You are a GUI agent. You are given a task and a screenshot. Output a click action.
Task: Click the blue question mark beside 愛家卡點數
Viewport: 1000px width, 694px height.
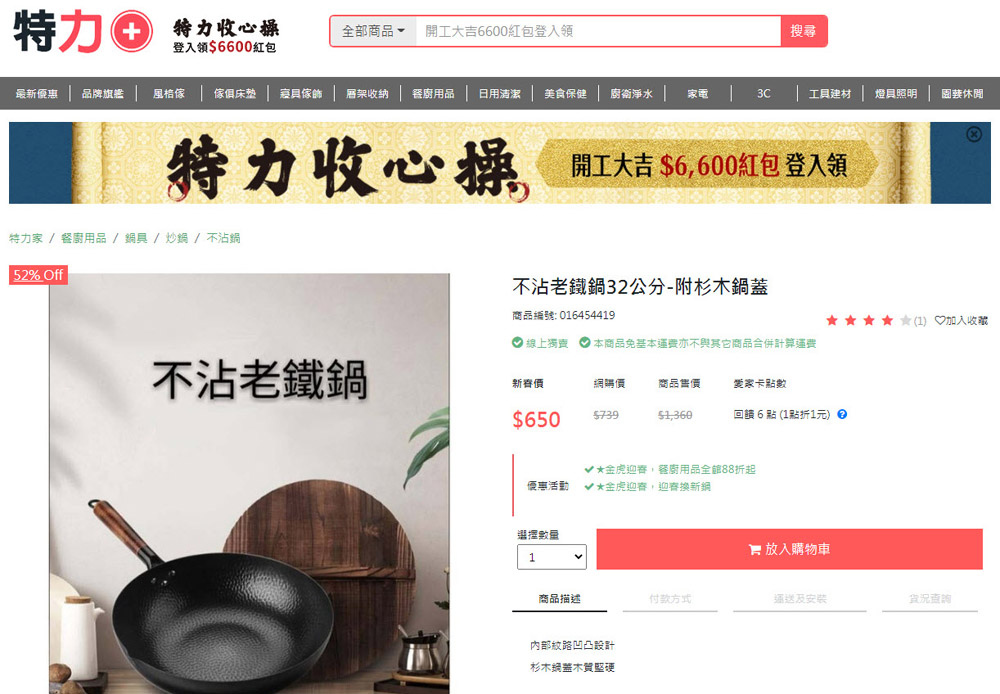point(842,414)
